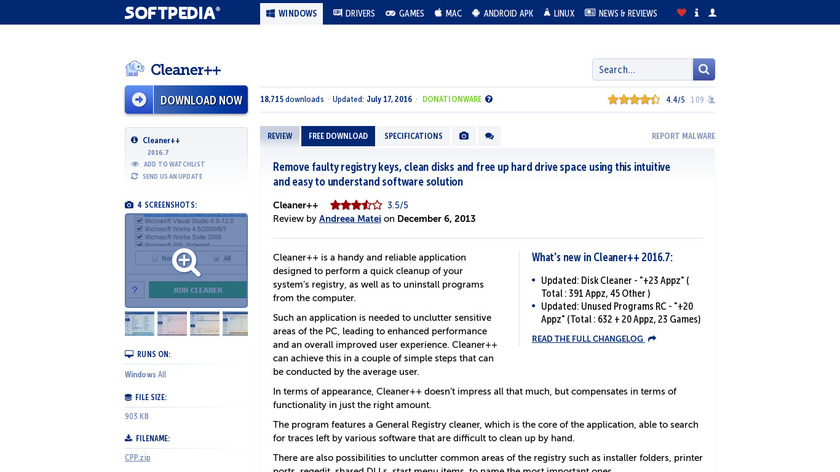Screen dimensions: 840x472
Task: Open the third small screenshot thumbnail
Action: tap(205, 324)
